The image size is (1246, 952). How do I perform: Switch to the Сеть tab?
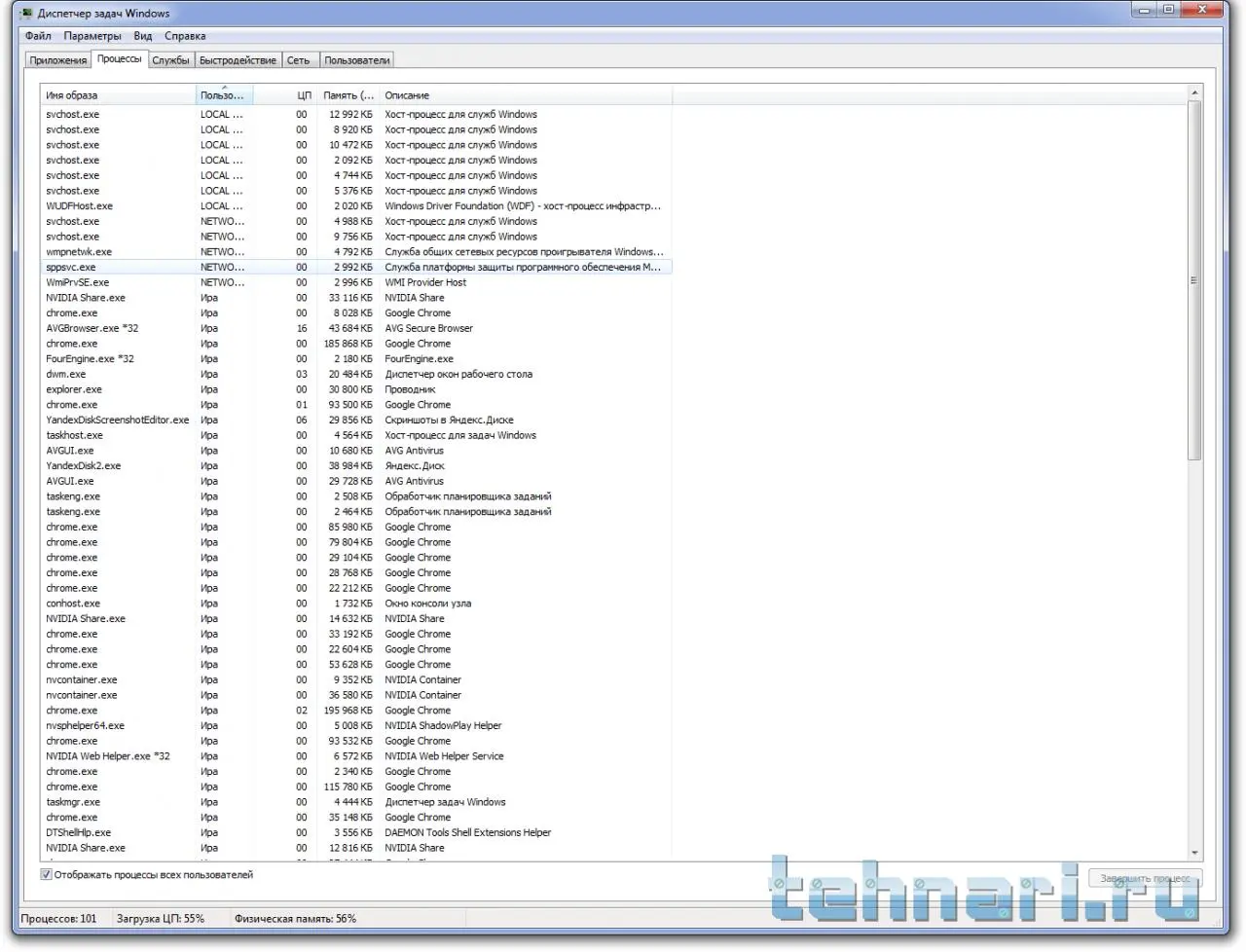[299, 60]
